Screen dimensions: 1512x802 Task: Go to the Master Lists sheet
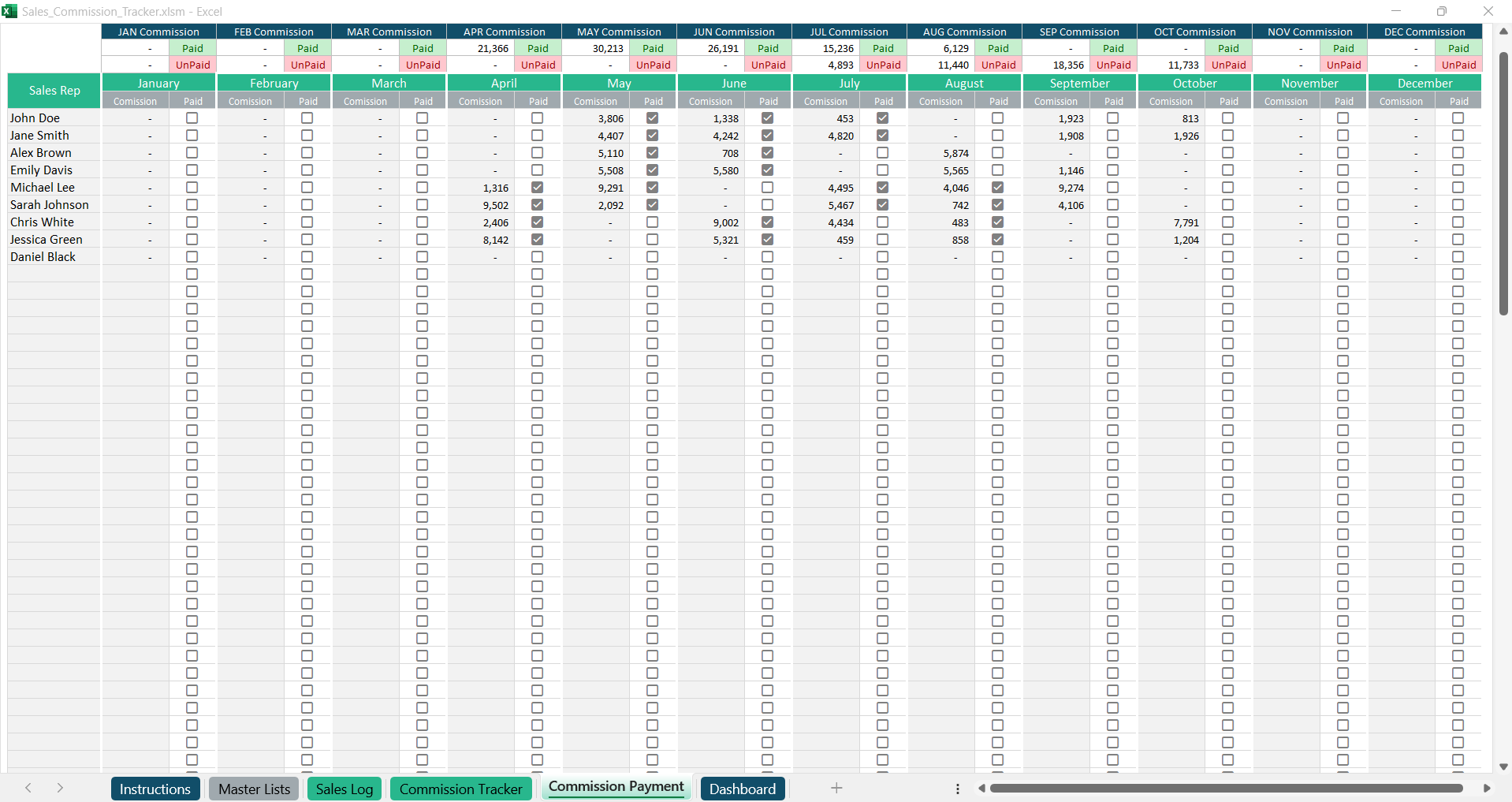pos(254,789)
